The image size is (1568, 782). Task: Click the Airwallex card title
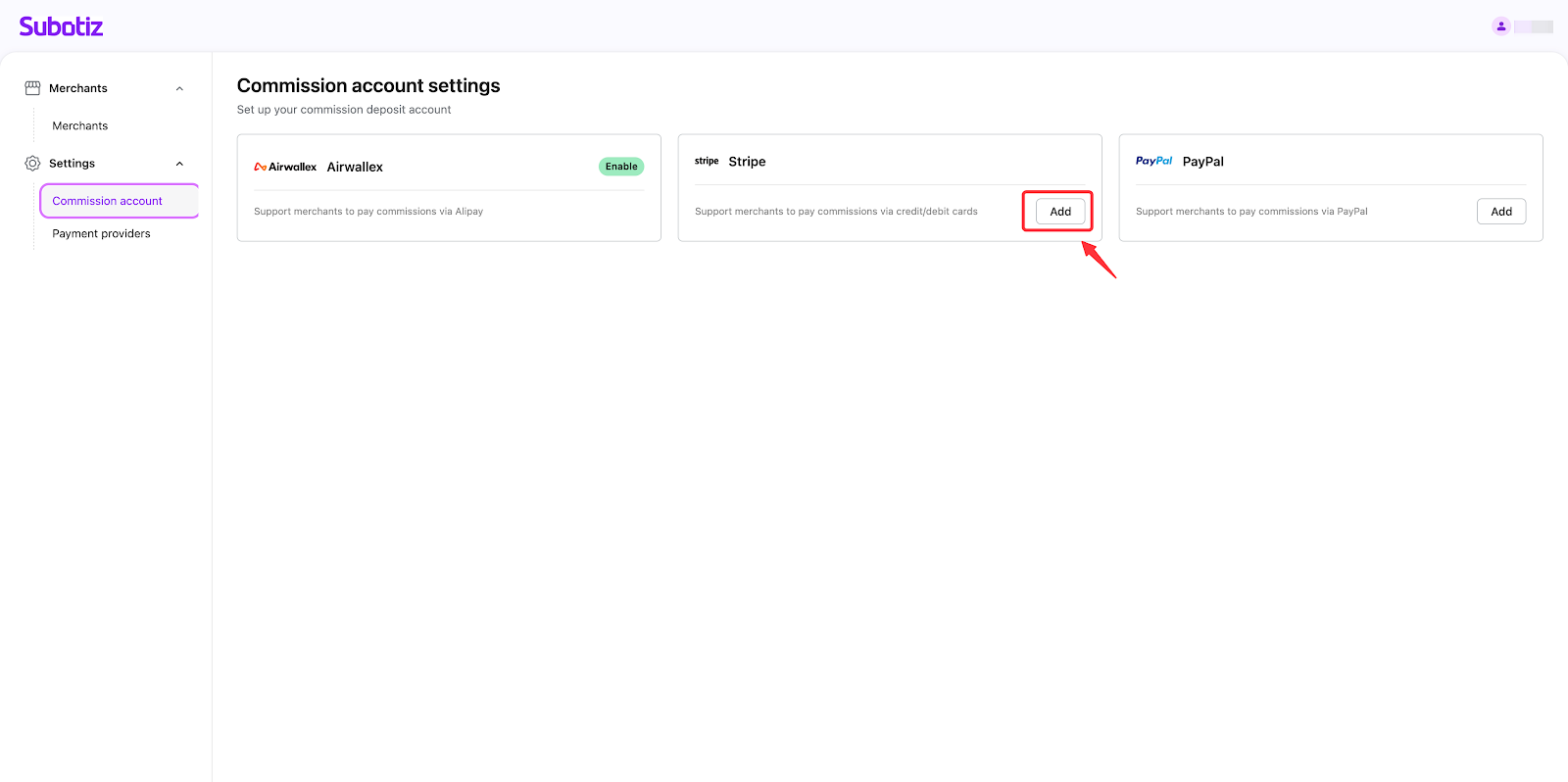click(355, 168)
